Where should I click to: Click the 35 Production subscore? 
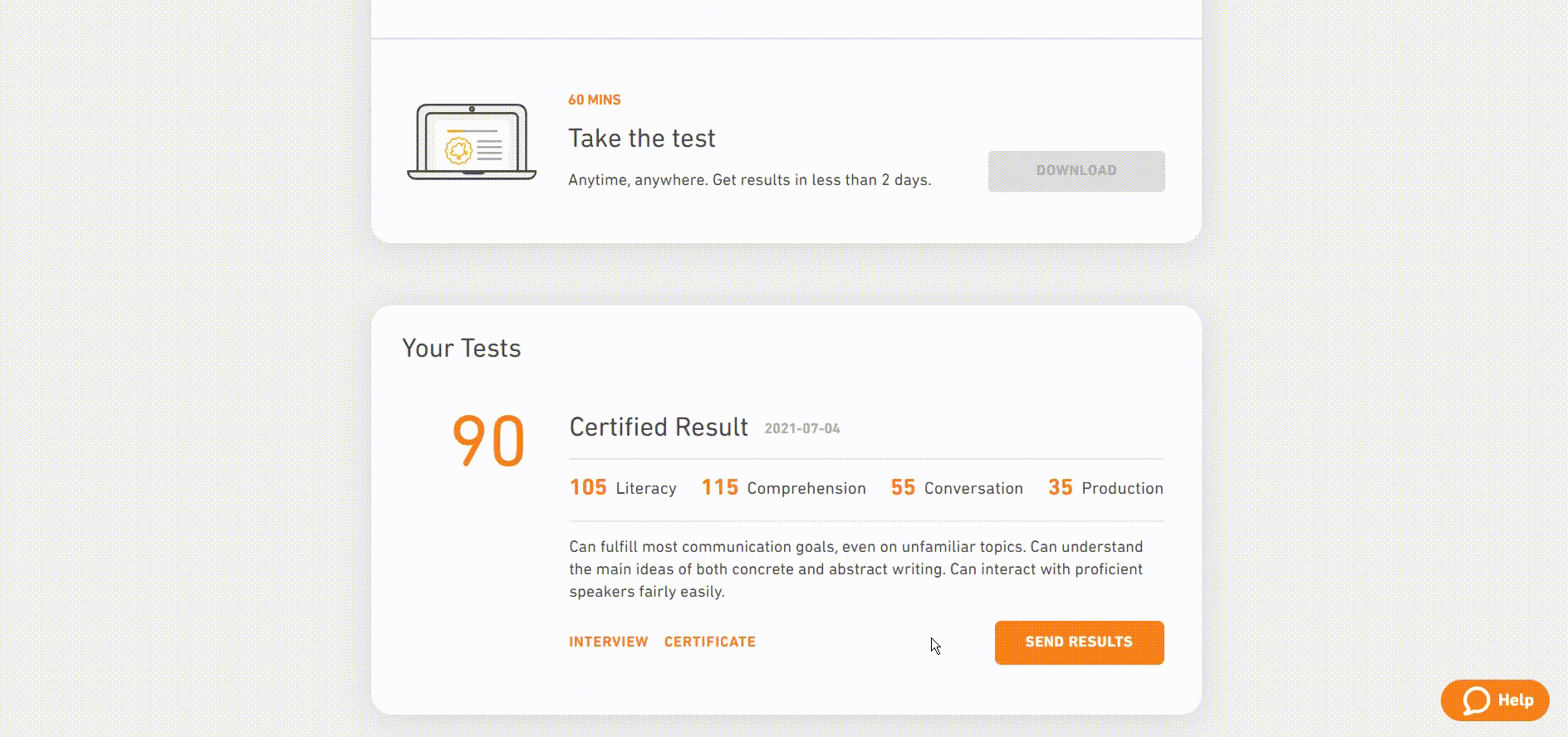pyautogui.click(x=1105, y=488)
